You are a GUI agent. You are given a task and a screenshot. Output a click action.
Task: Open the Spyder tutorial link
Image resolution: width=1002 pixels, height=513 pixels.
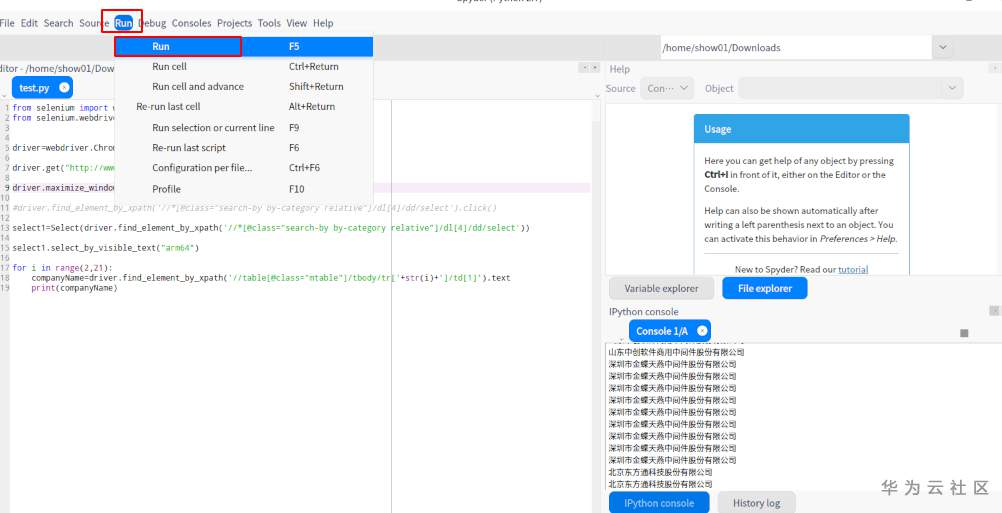pos(853,270)
